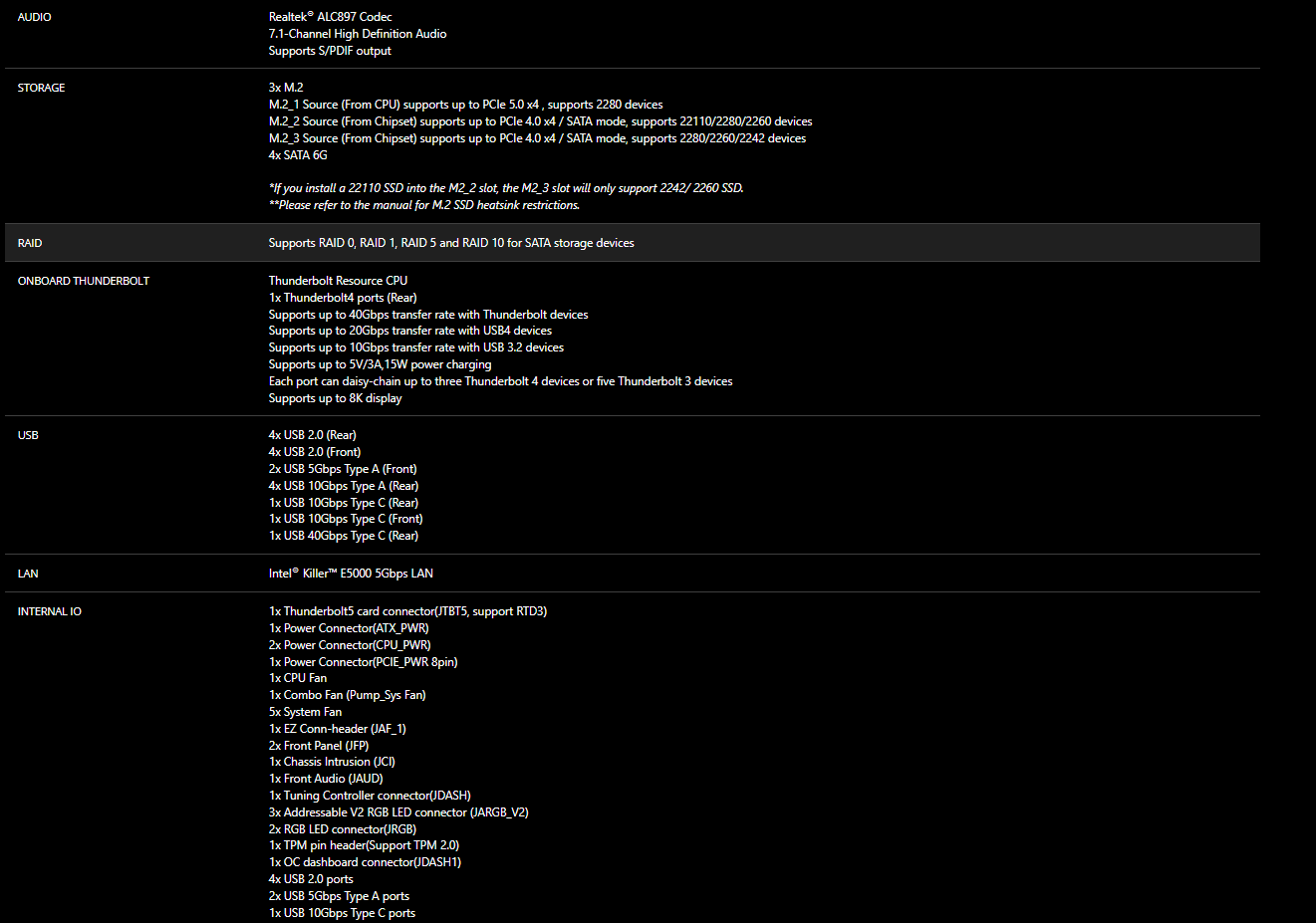Click the AUDIO specification label
1316x923 pixels.
tap(34, 17)
